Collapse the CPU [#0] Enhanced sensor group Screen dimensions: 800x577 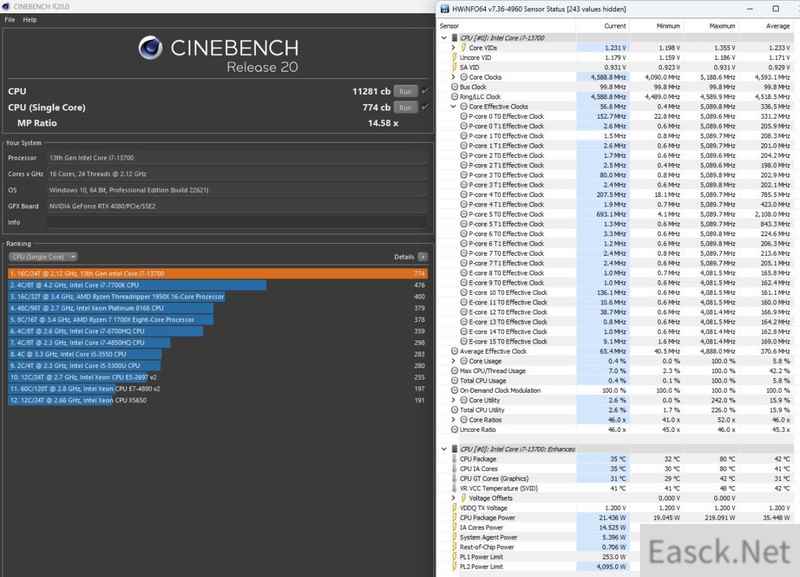click(444, 449)
